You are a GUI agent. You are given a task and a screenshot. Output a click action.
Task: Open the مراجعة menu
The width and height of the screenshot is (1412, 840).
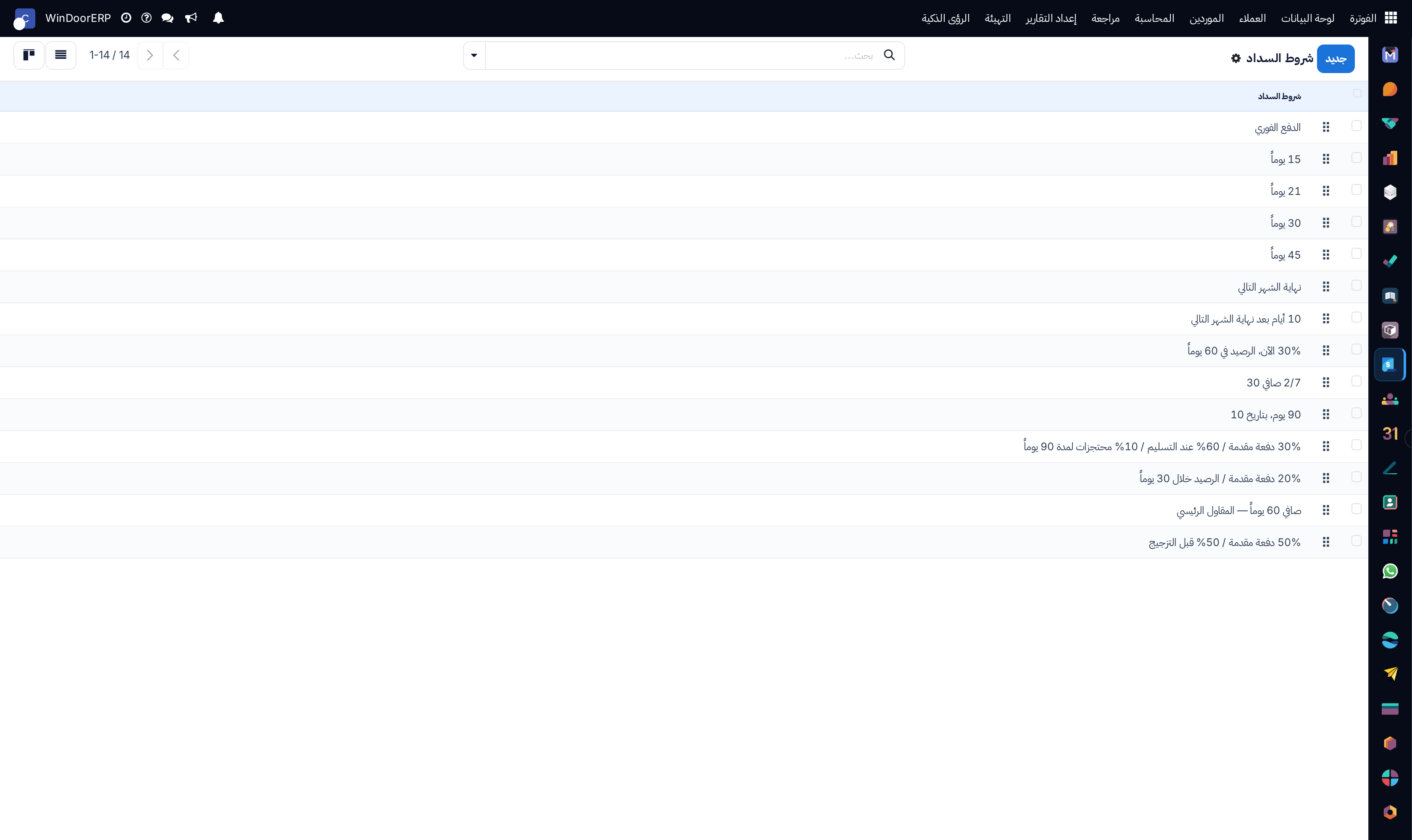[1105, 18]
